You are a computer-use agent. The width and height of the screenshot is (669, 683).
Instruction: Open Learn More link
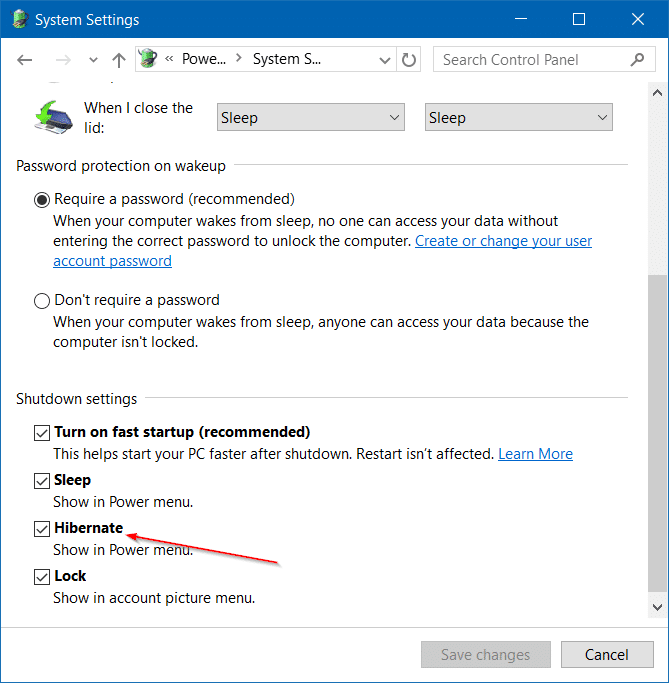coord(535,454)
